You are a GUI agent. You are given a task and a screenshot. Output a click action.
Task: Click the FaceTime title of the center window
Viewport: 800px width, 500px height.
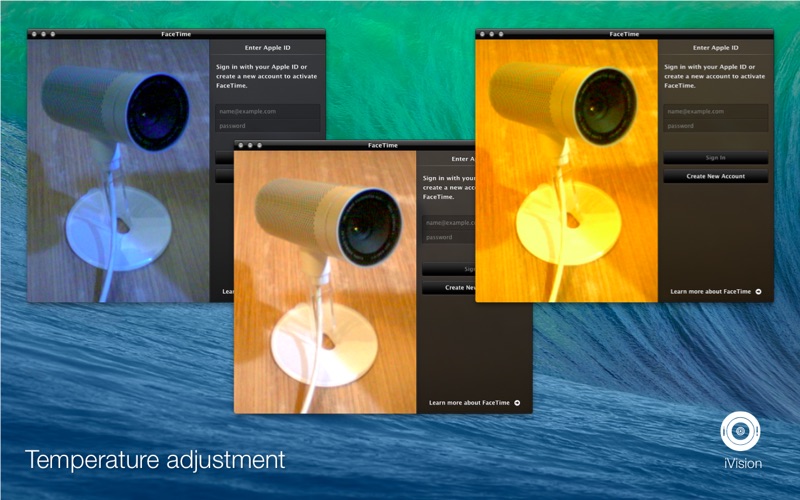tap(383, 145)
